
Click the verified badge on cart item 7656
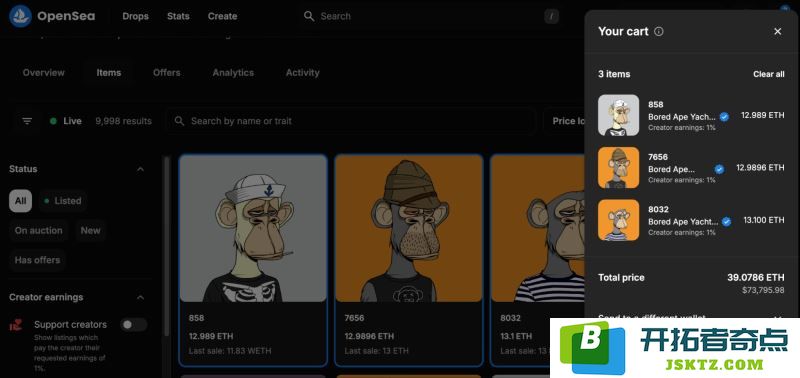click(x=719, y=169)
